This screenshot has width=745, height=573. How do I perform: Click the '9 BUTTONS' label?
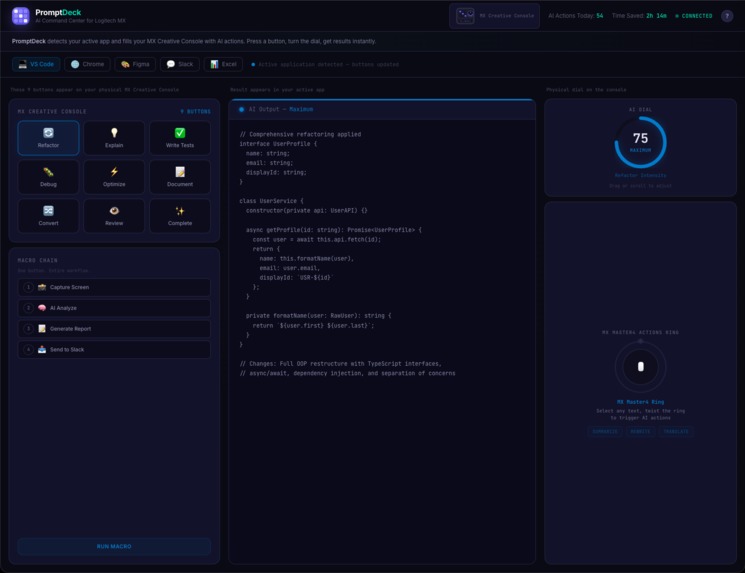click(195, 112)
